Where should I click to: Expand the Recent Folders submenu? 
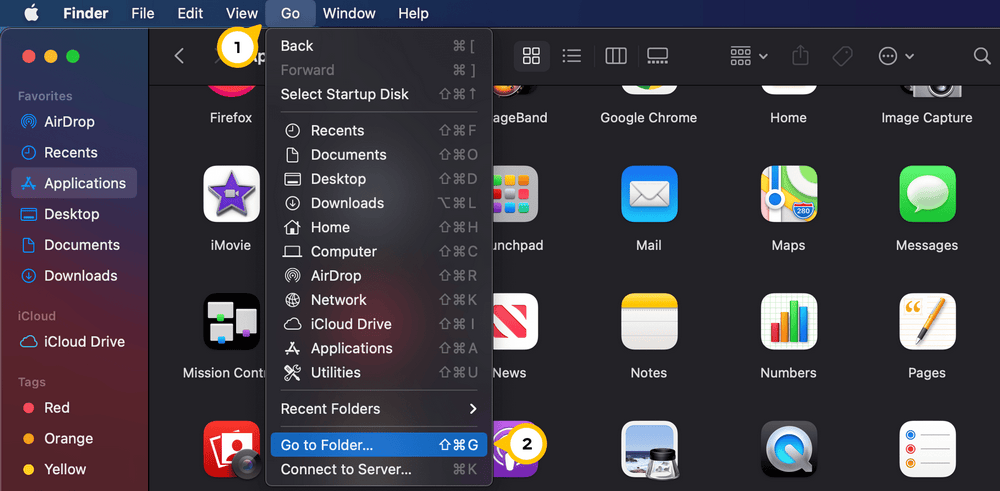pyautogui.click(x=377, y=408)
